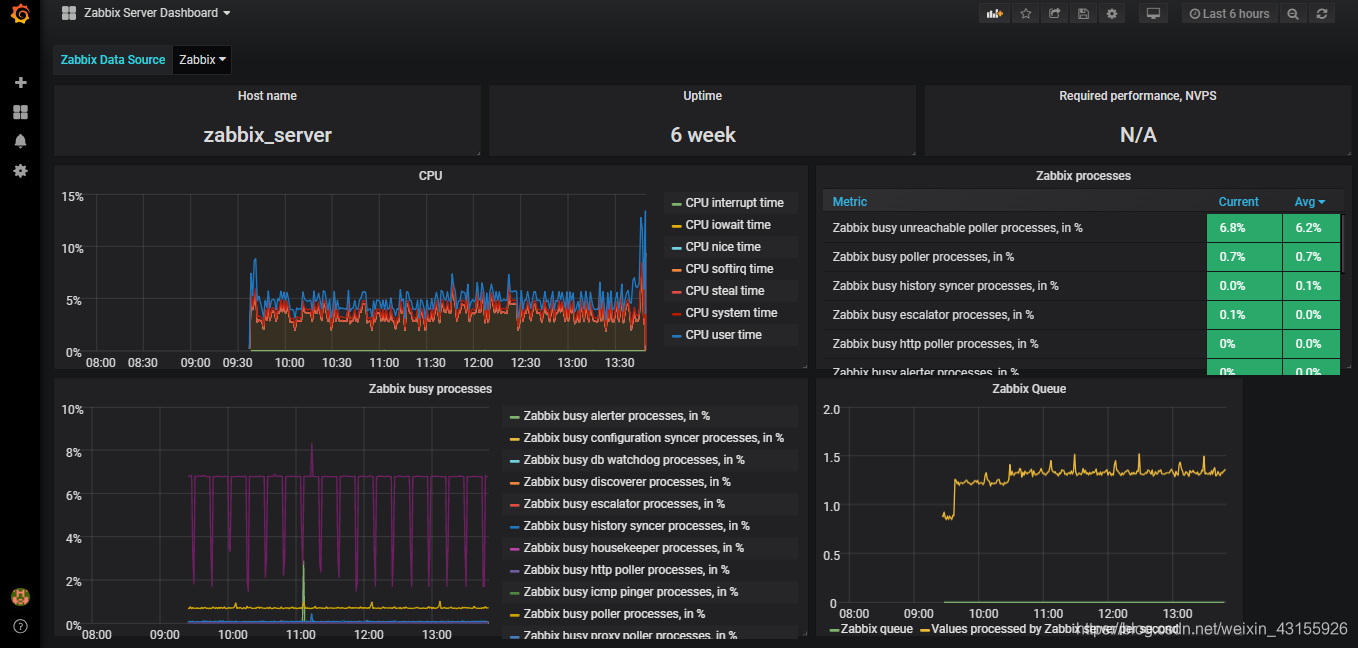This screenshot has height=648, width=1358.
Task: Open the Grafana logo home menu
Action: [20, 14]
